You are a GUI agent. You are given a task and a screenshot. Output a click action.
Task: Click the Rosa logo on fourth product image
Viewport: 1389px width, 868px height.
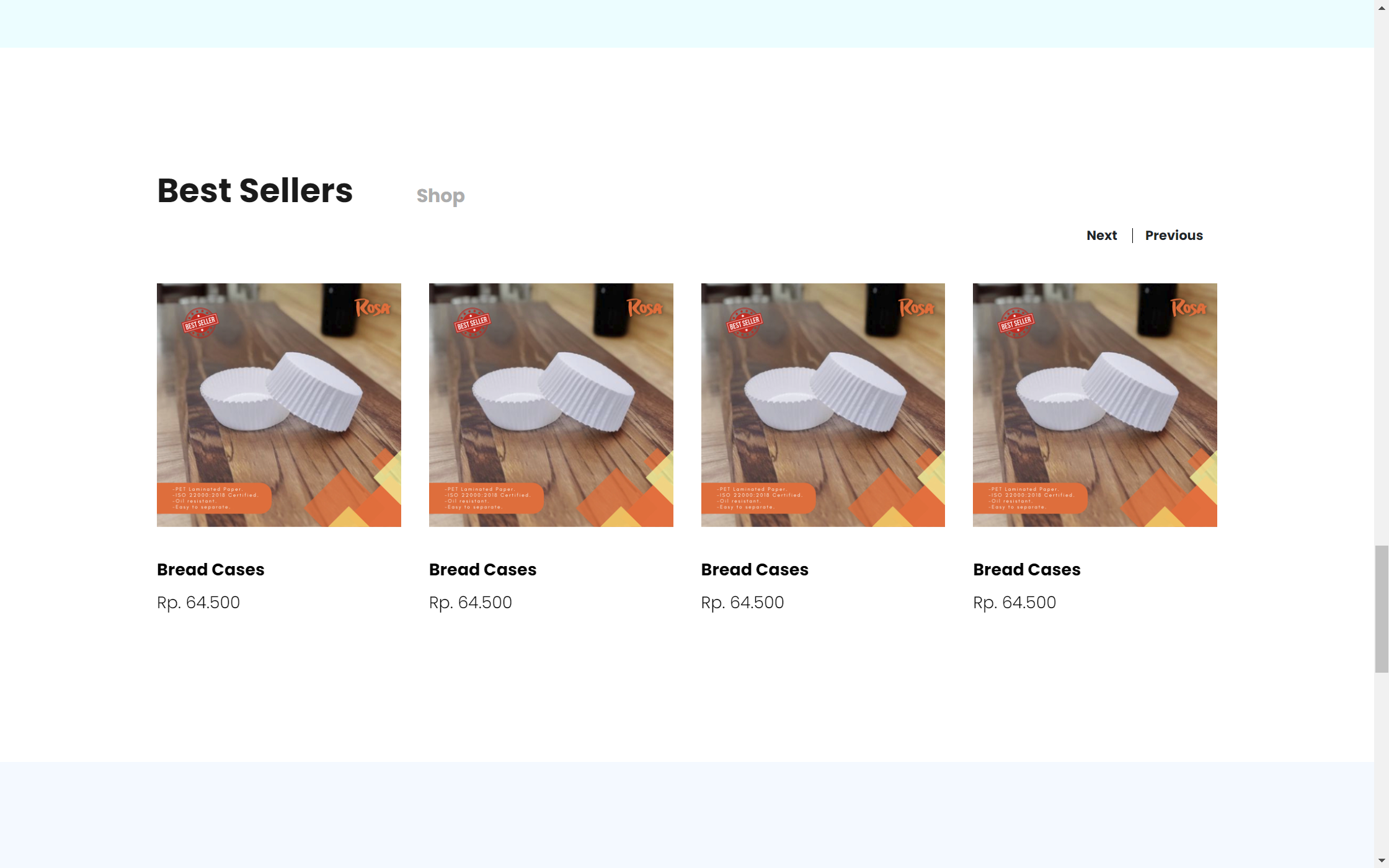point(1189,308)
